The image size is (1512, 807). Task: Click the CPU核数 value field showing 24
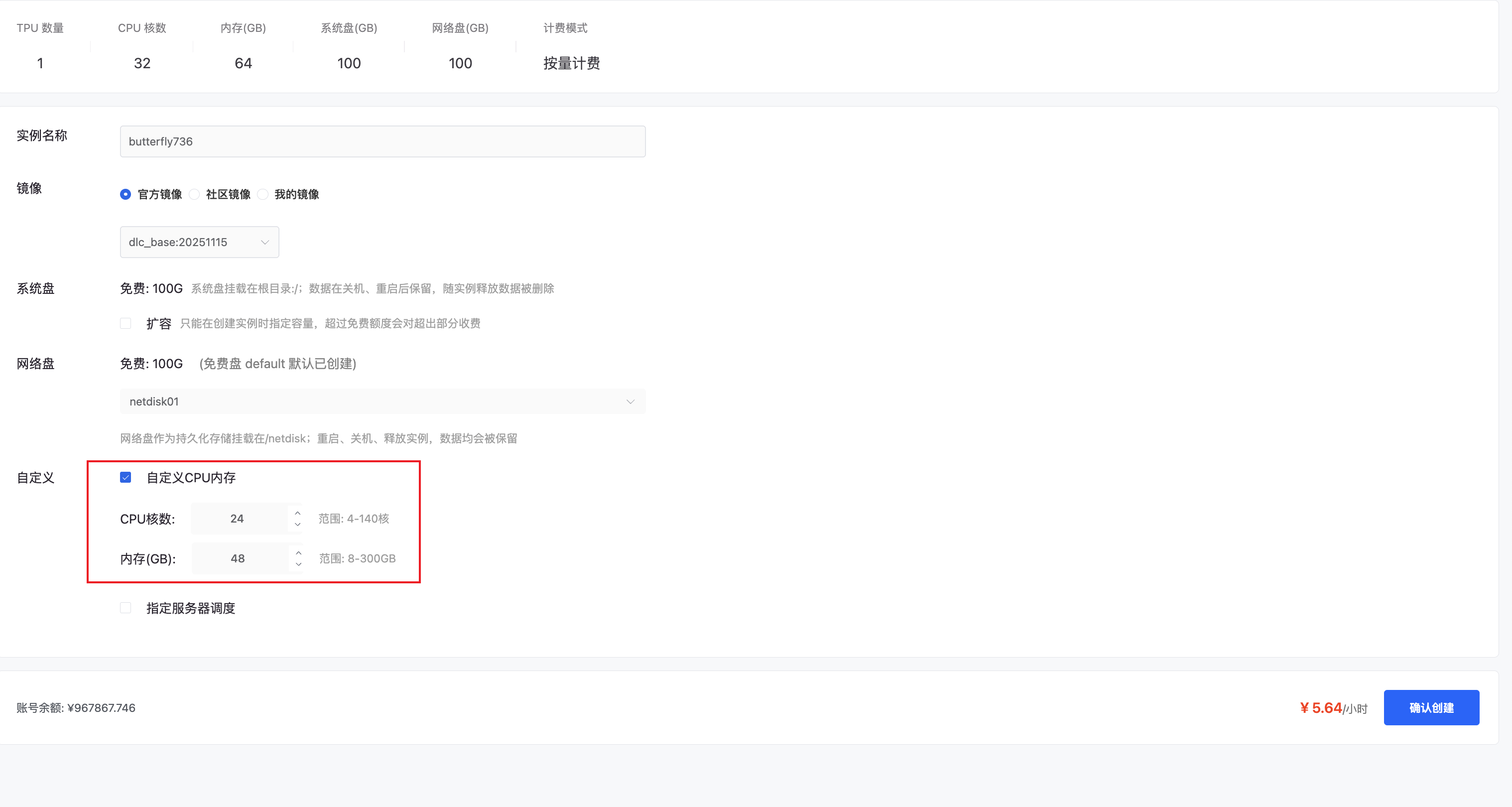coord(238,518)
